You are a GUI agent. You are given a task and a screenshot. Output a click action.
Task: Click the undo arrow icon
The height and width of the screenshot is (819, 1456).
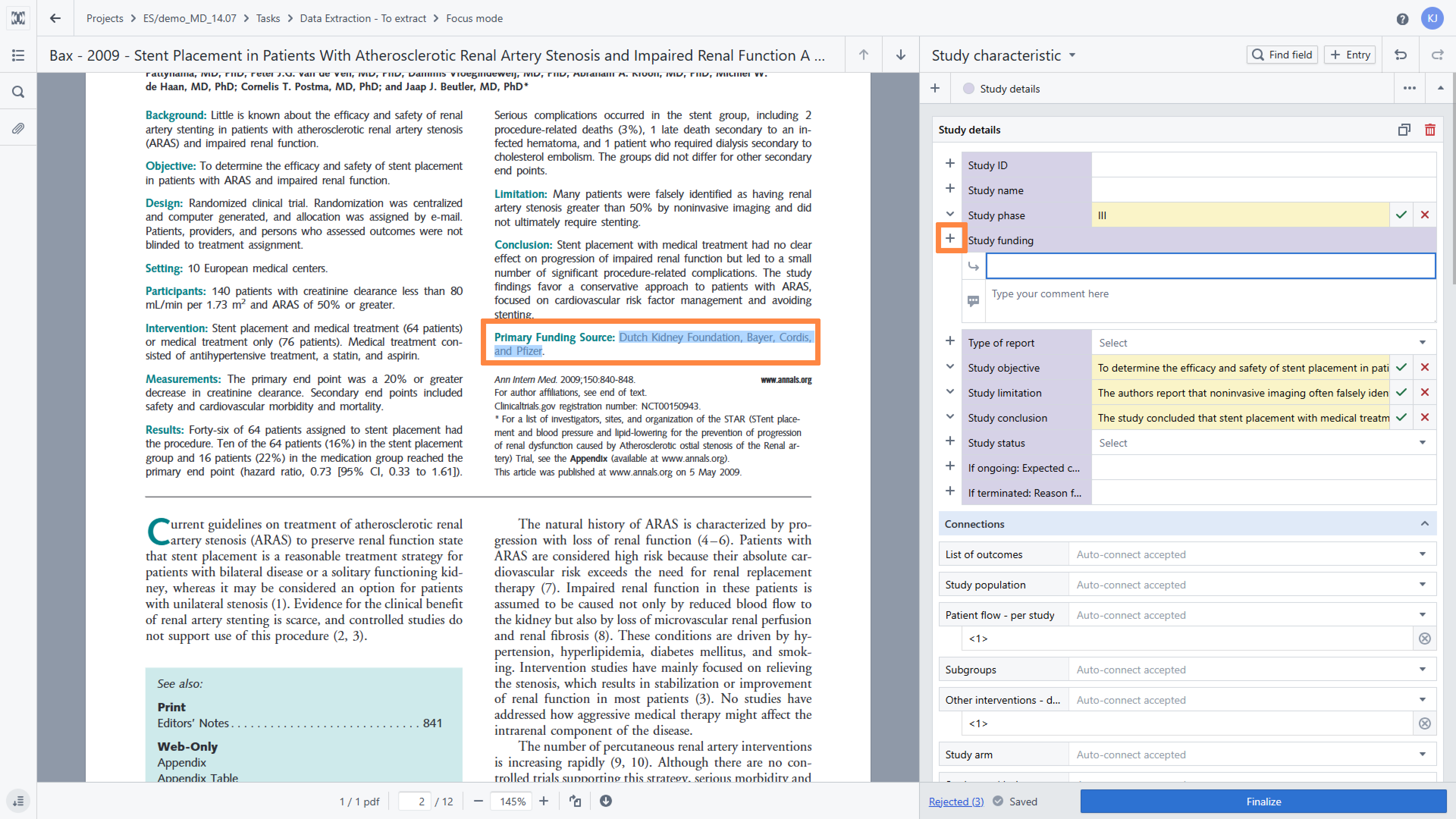[x=1401, y=55]
